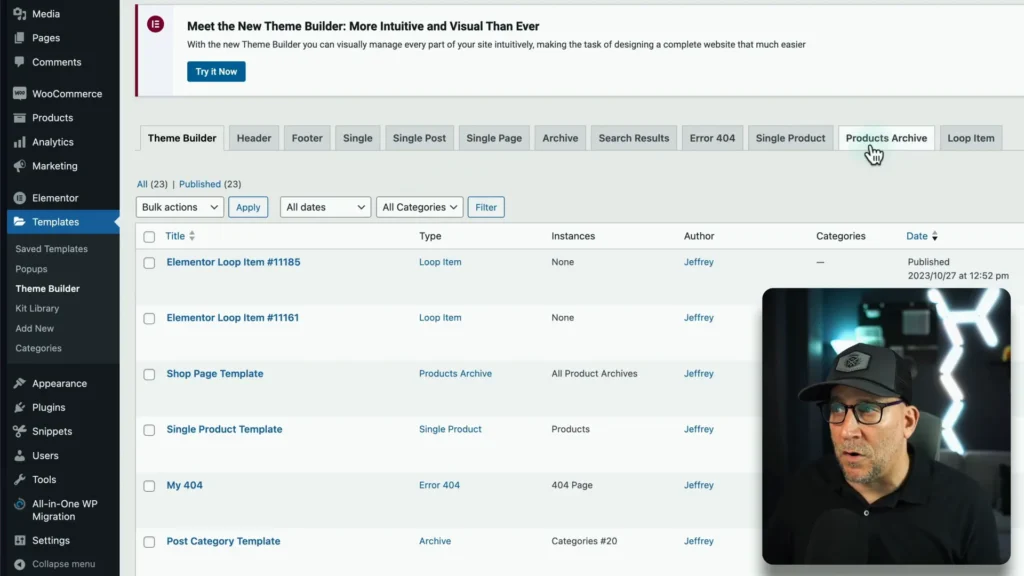Click the Products Archive type link
The image size is (1024, 576).
(455, 374)
